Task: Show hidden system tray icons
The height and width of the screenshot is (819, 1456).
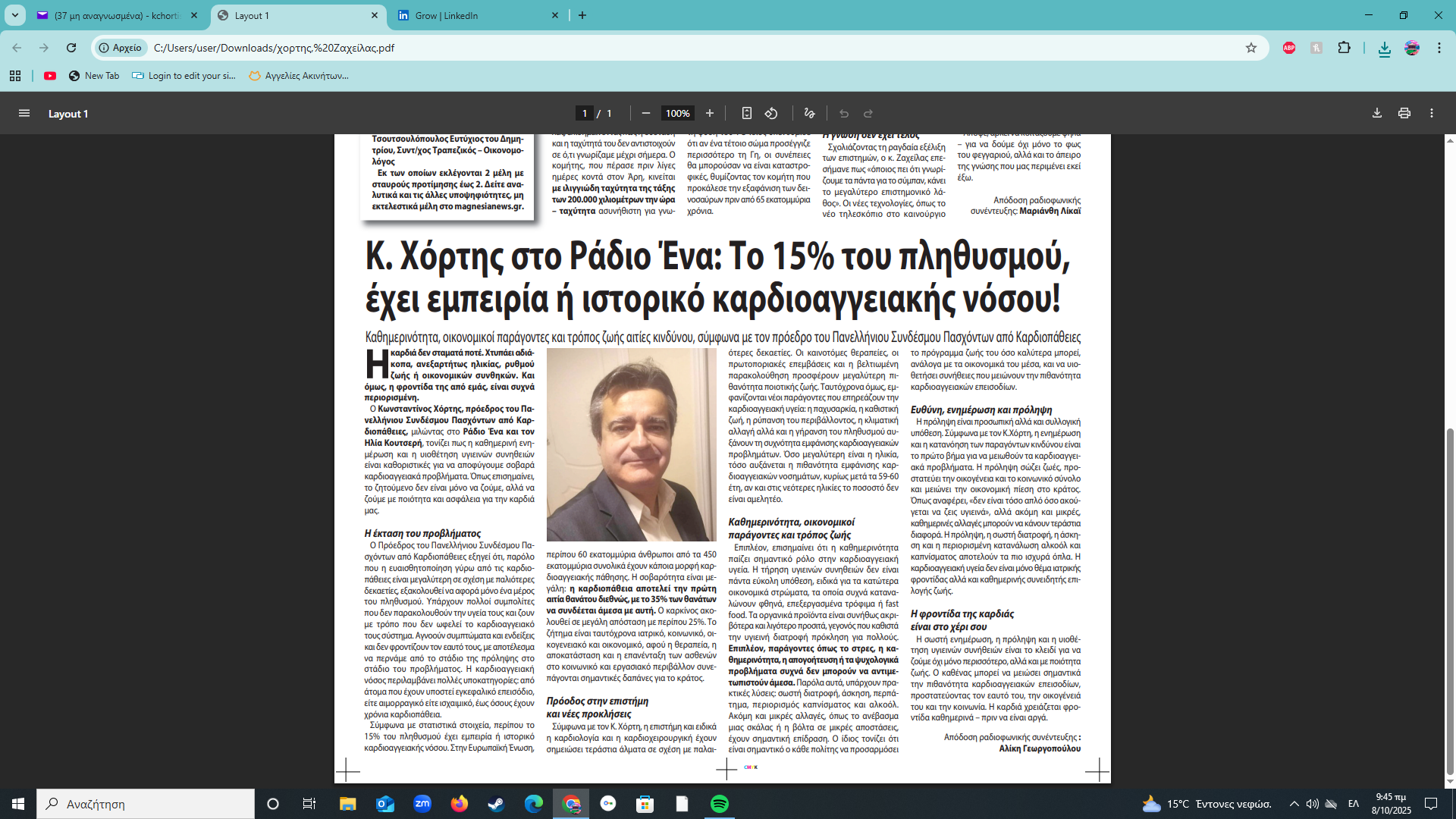Action: (x=1294, y=804)
